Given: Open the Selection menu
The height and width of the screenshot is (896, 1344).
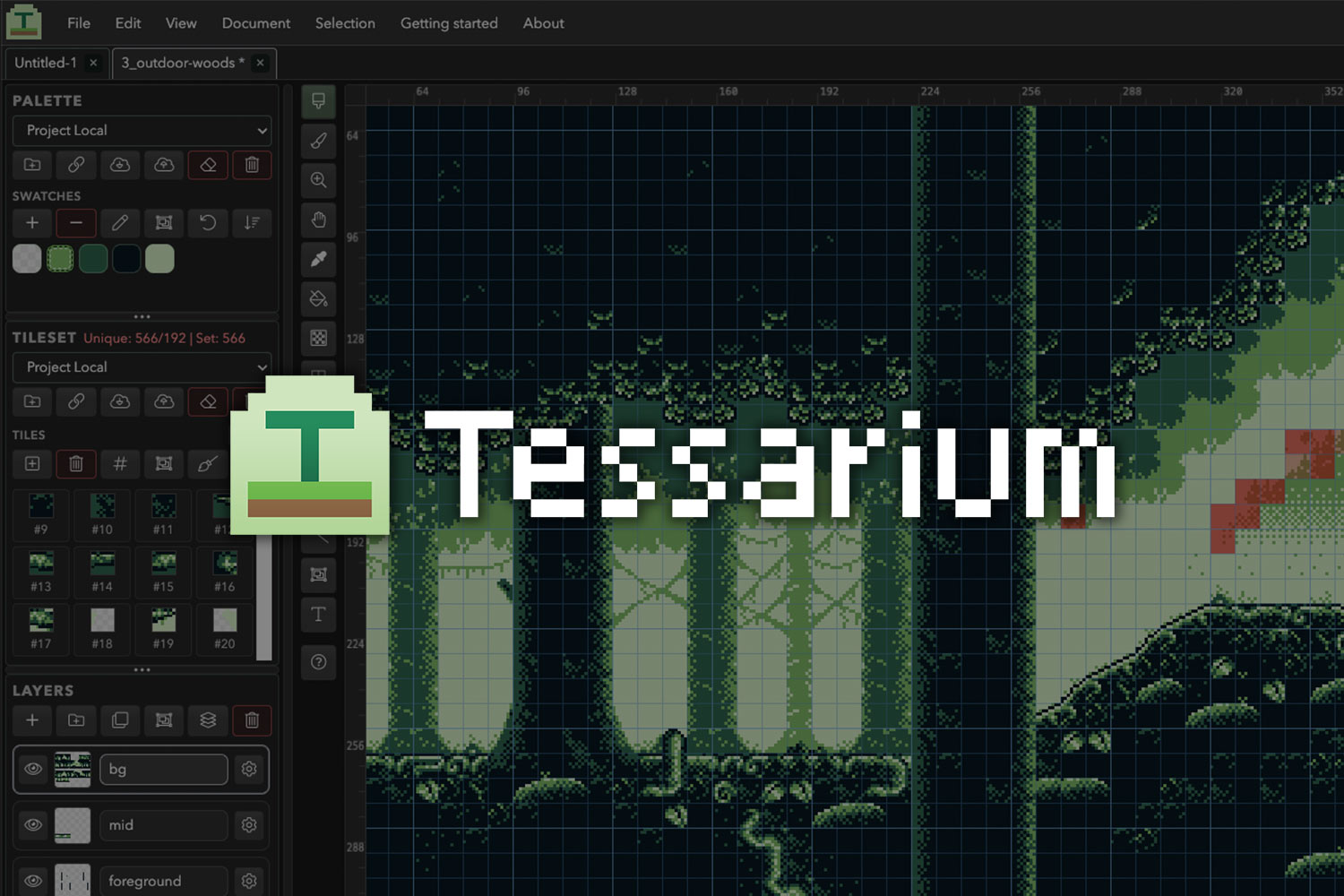Looking at the screenshot, I should point(345,23).
